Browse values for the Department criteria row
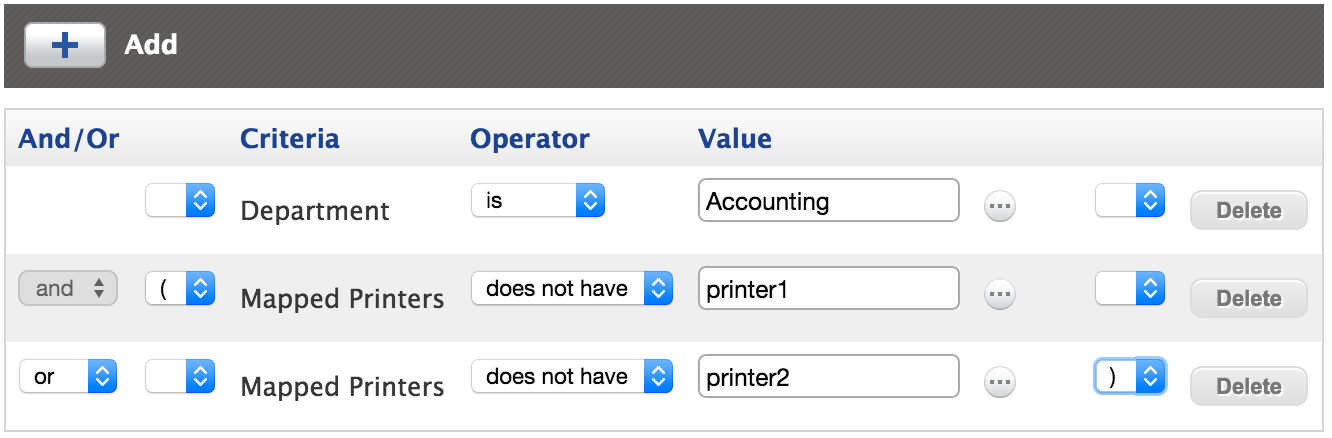This screenshot has width=1332, height=438. pos(1000,207)
